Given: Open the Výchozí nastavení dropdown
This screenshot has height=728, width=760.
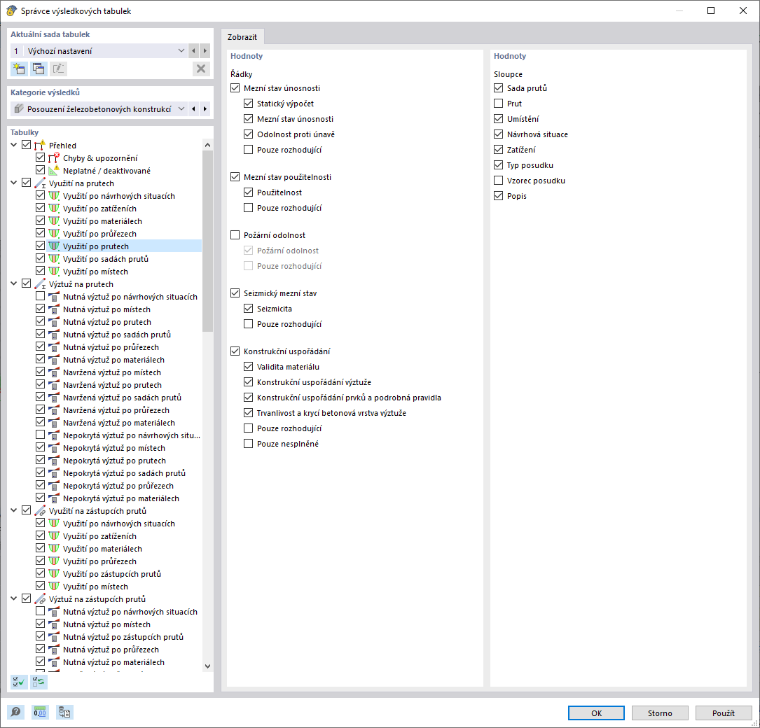Looking at the screenshot, I should pos(181,50).
